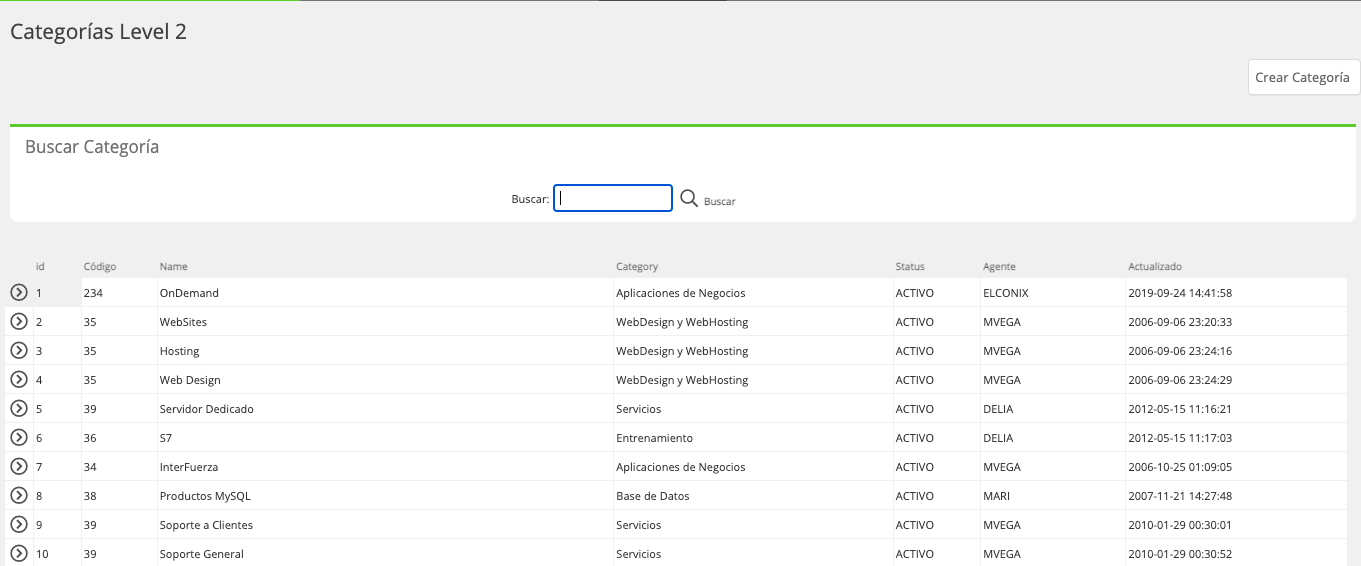Image resolution: width=1361 pixels, height=566 pixels.
Task: Click the Crear Categoría button
Action: click(x=1304, y=77)
